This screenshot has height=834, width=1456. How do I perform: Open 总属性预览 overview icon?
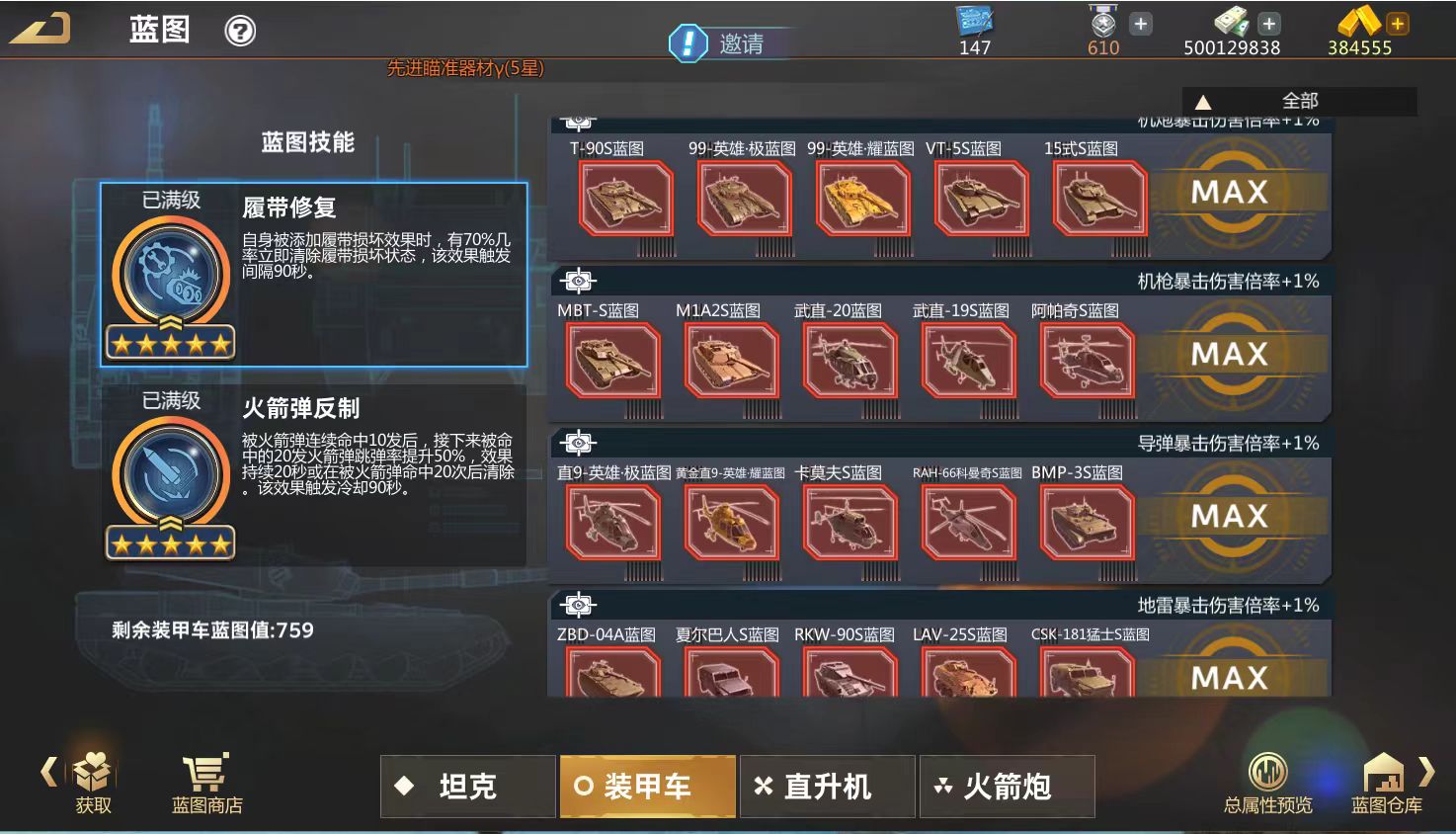point(1268,772)
